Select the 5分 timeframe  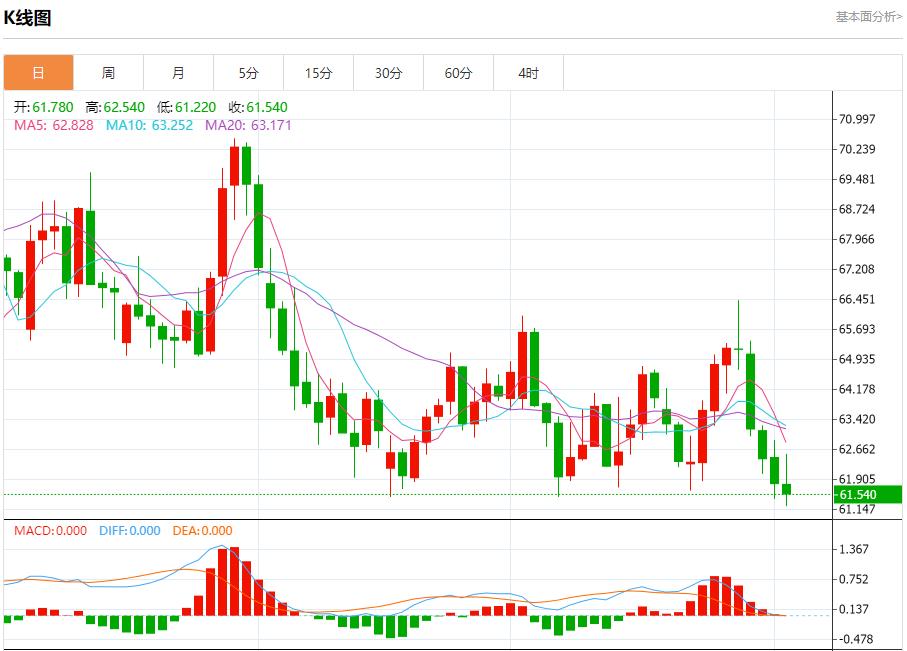(248, 72)
